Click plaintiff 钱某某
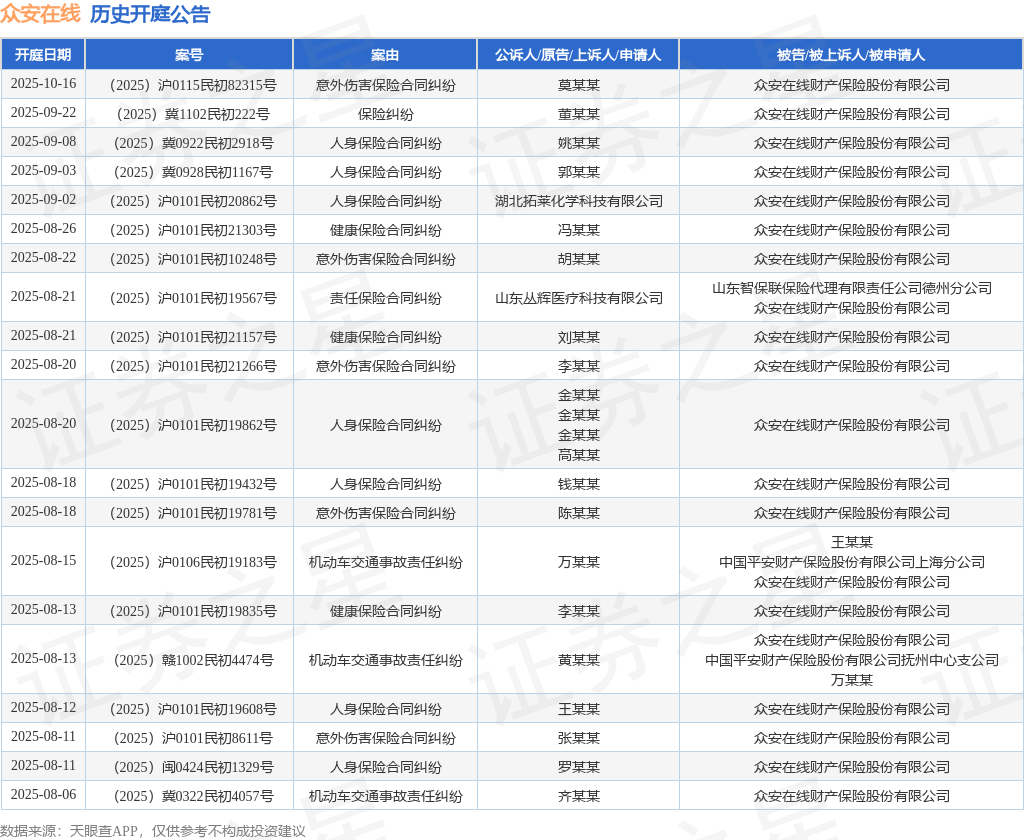 [579, 484]
